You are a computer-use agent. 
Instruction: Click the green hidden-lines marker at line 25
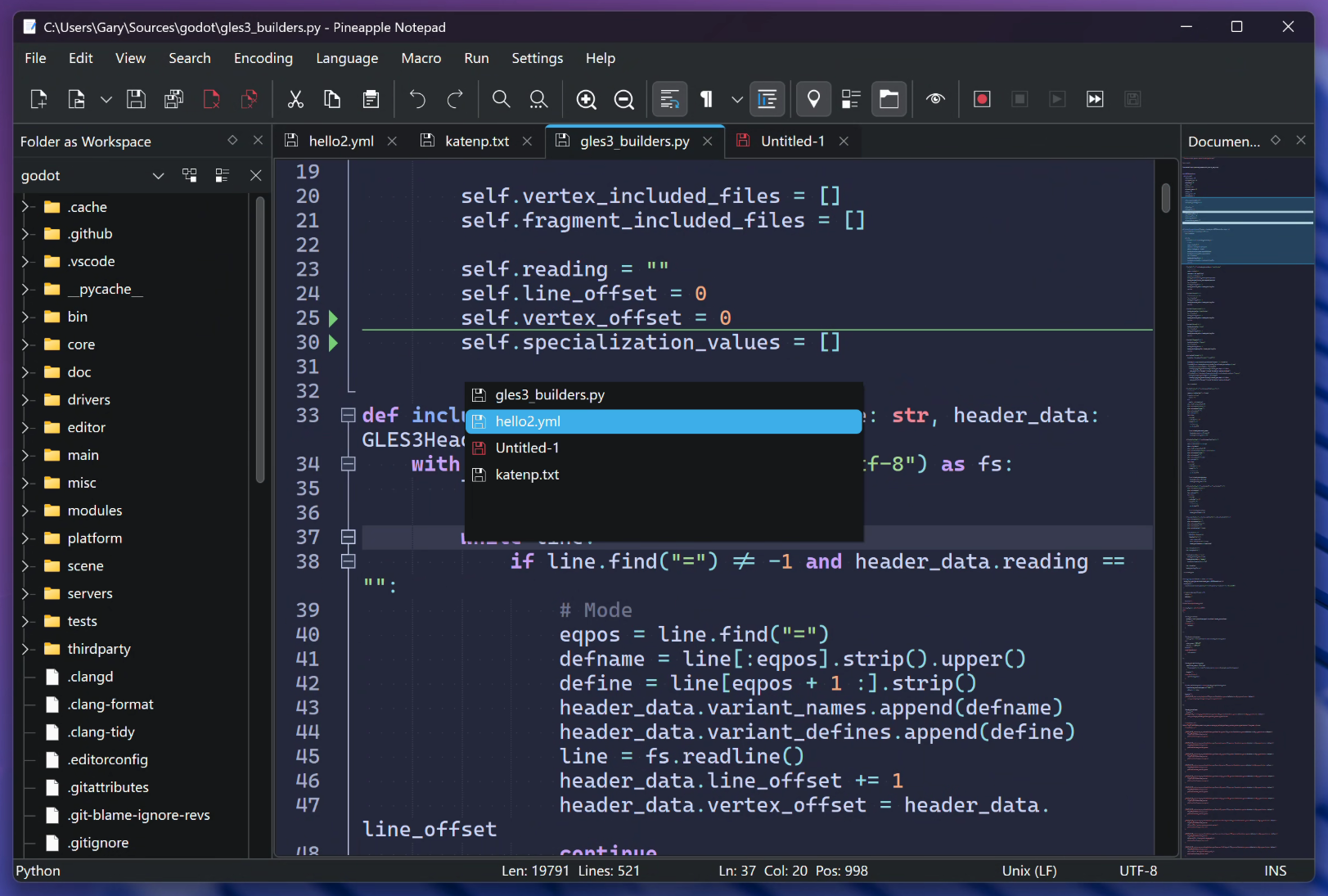333,317
